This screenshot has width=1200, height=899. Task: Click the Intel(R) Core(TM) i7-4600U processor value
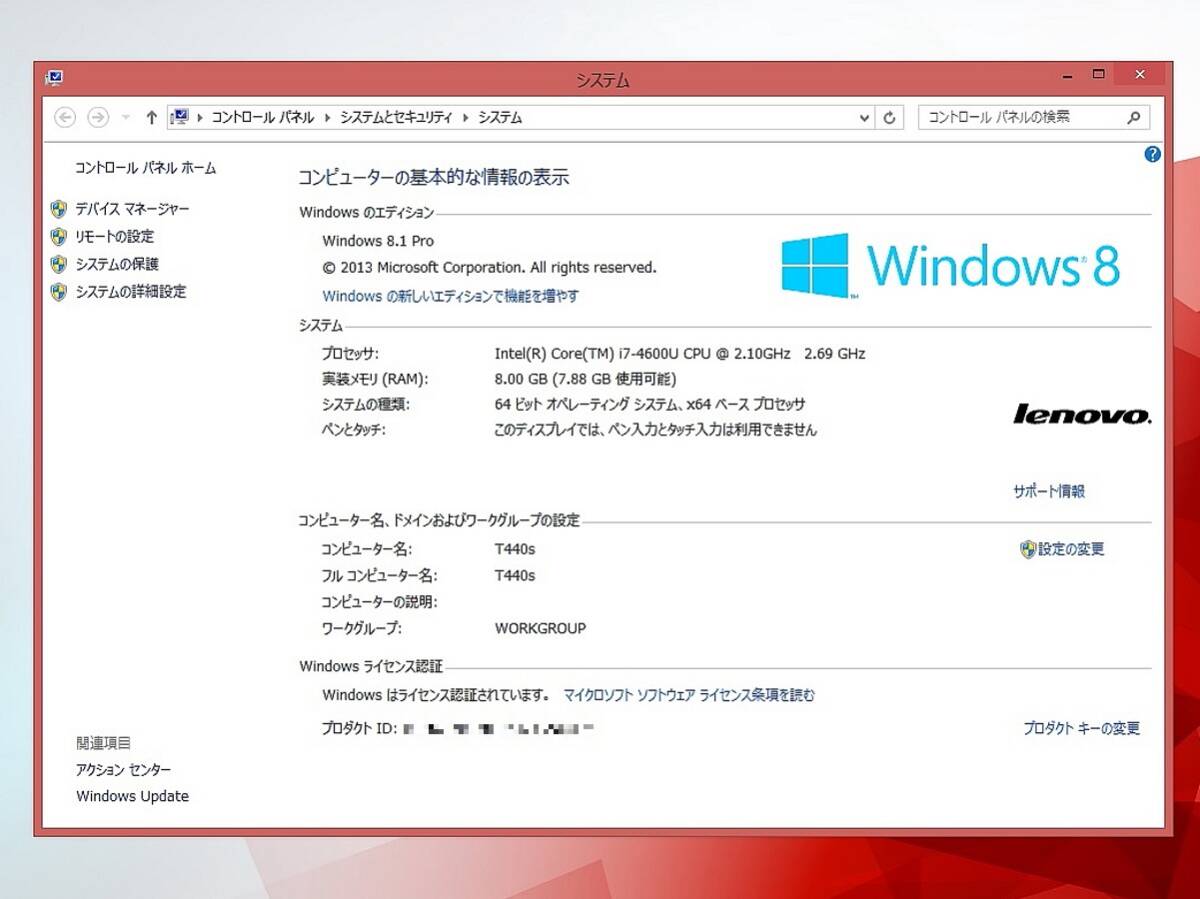[x=680, y=353]
